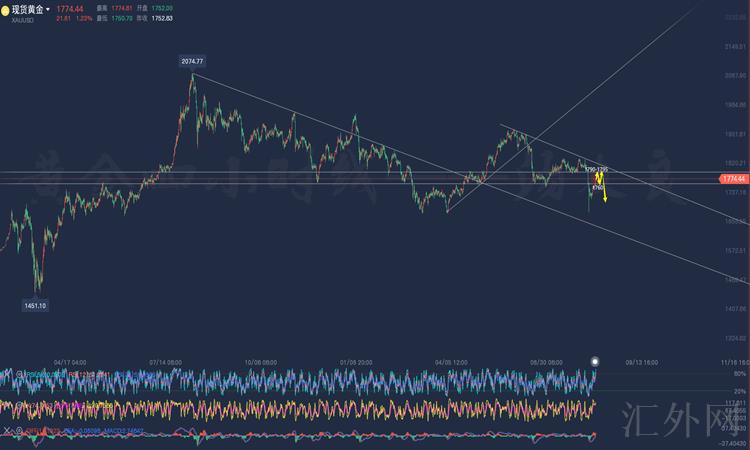
Task: Click the 1451.10 low price label
Action: (35, 306)
